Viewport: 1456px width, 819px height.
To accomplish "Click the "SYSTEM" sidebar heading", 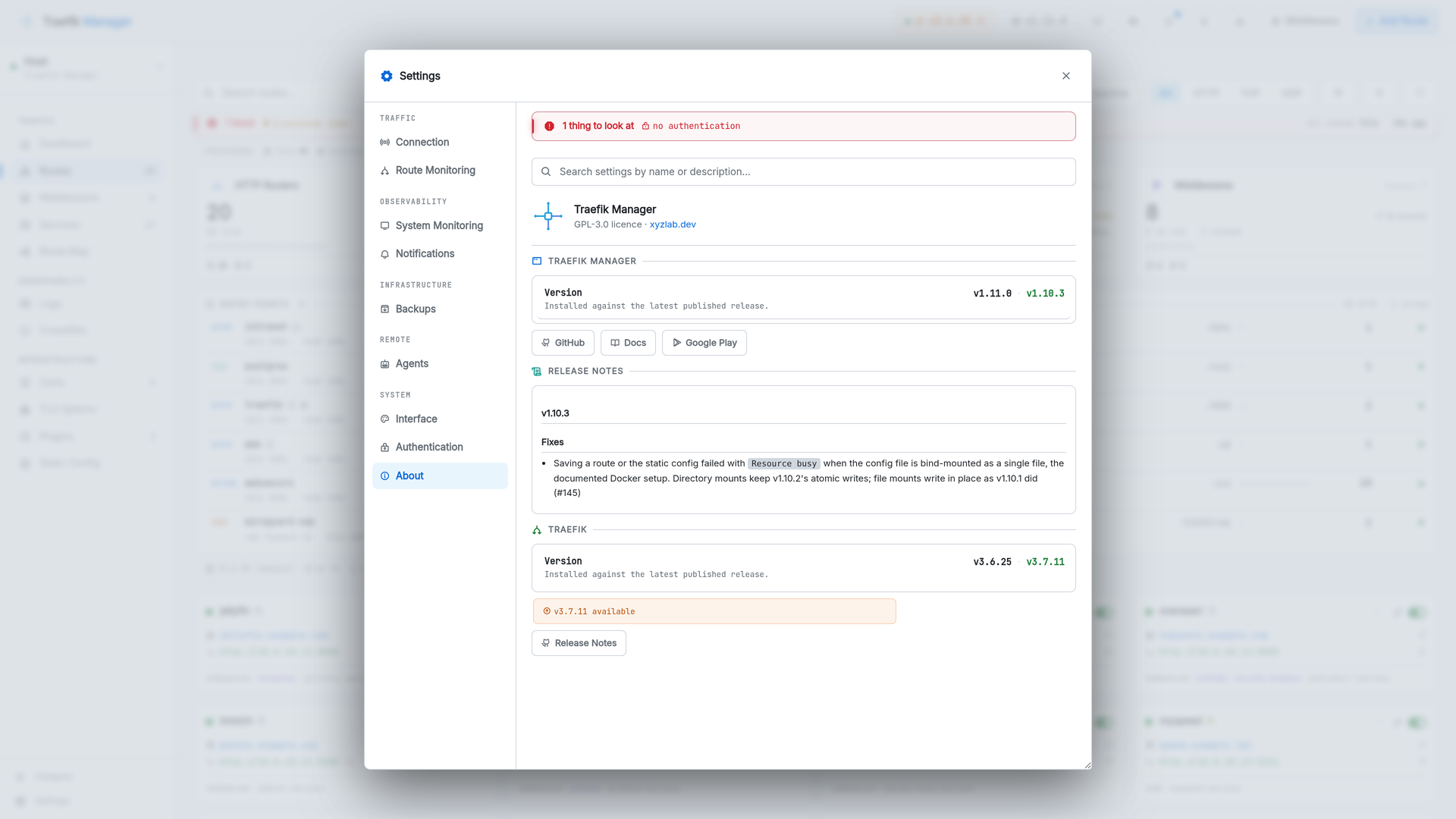I will (x=395, y=395).
